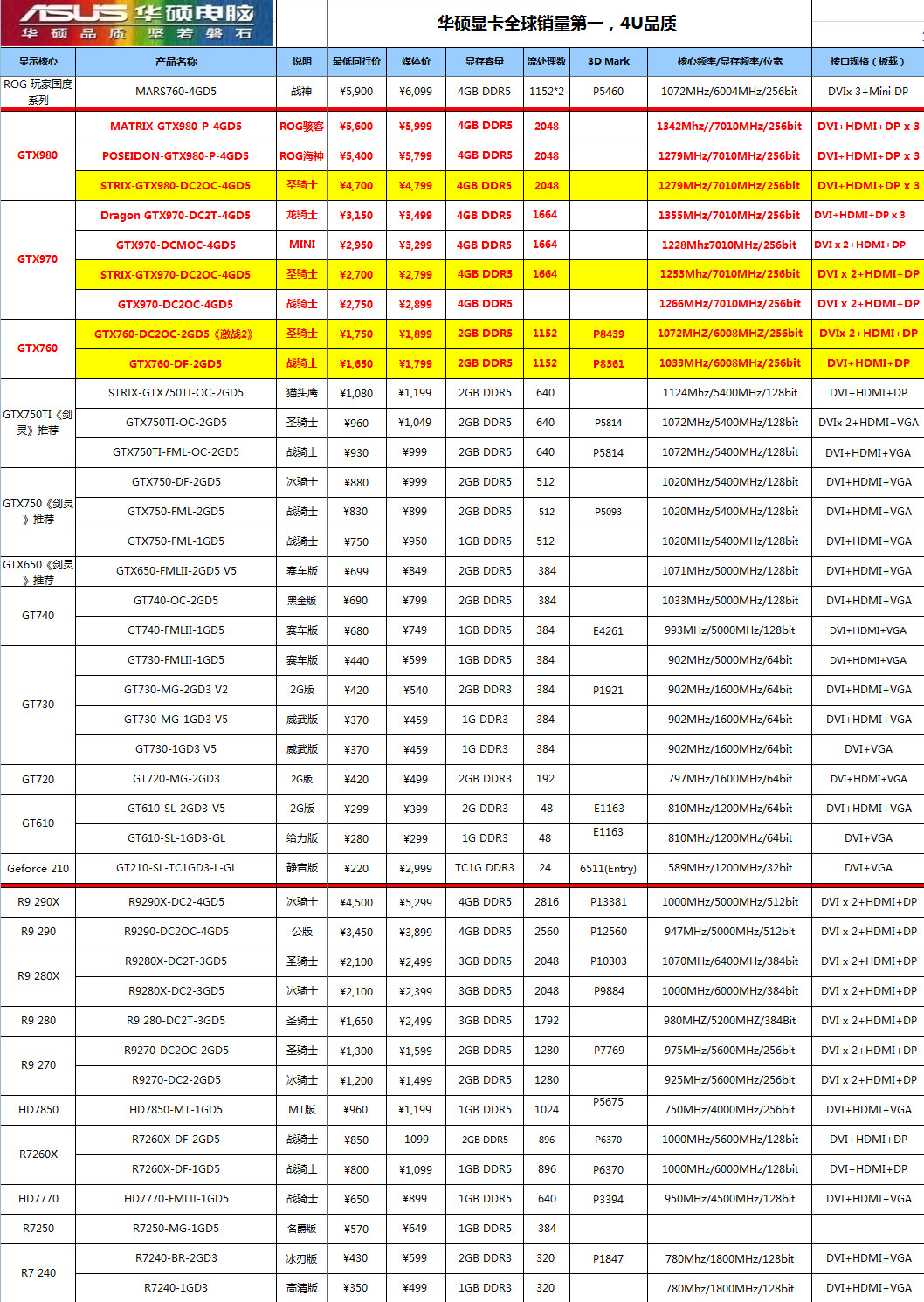Select the '媒体价' column header
The height and width of the screenshot is (1302, 924).
(416, 61)
